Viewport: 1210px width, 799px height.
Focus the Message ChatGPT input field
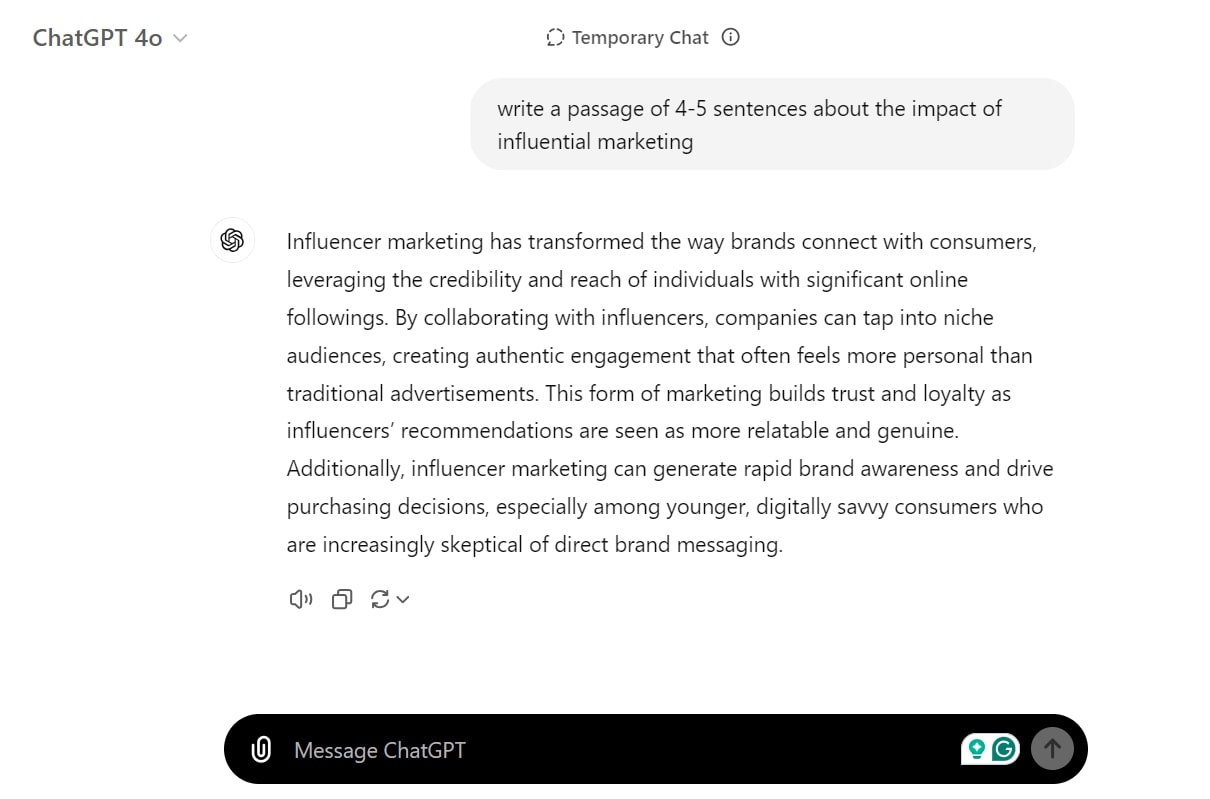point(600,750)
